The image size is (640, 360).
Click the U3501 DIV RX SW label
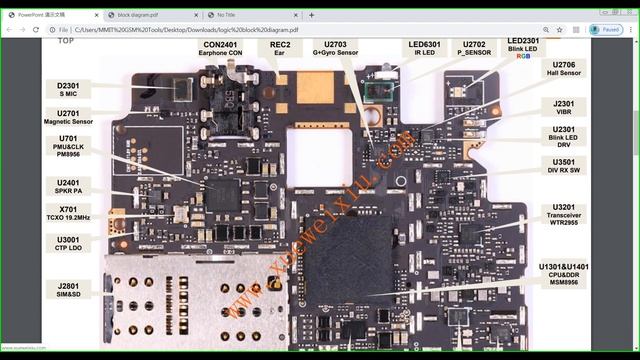(564, 166)
